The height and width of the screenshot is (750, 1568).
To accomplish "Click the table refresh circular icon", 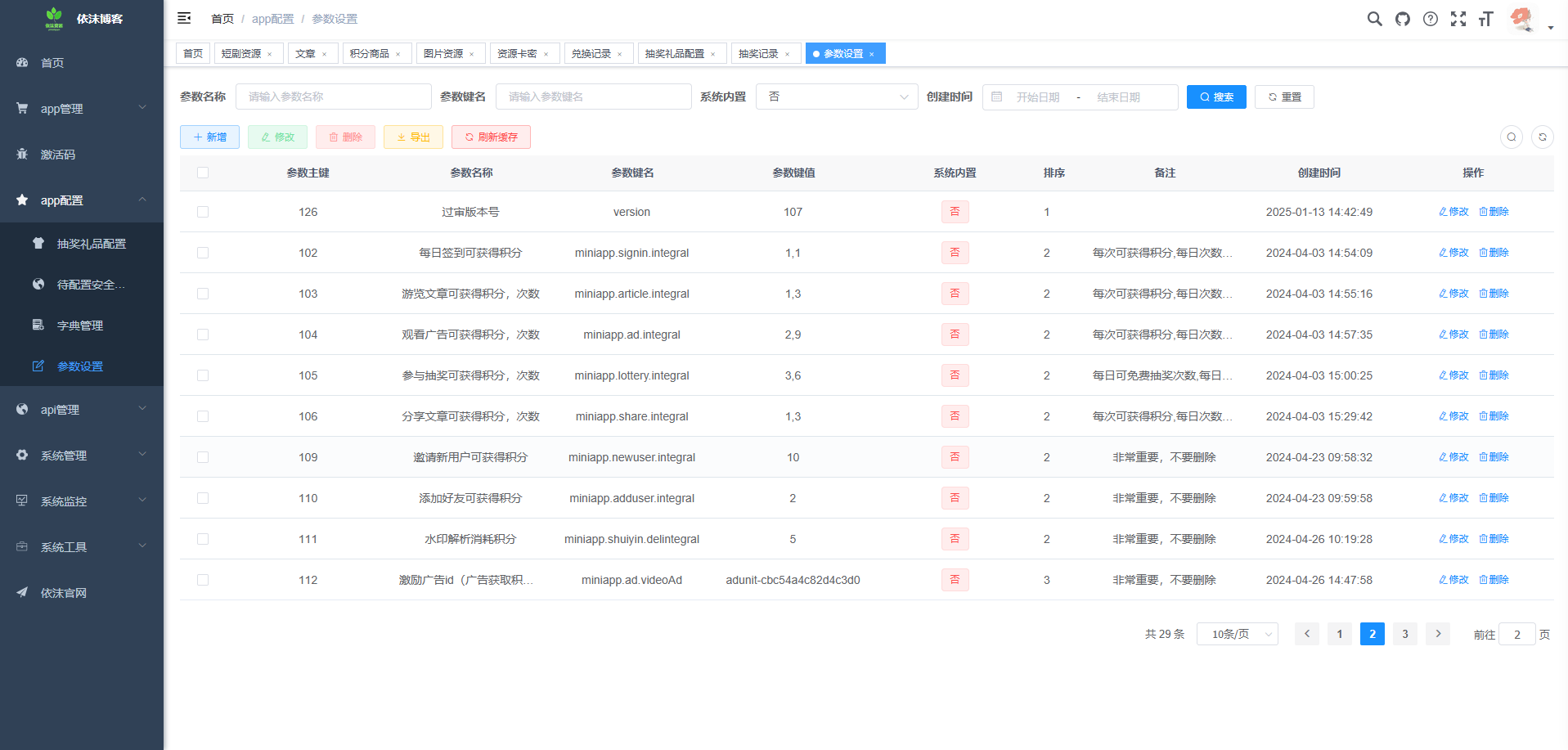I will pyautogui.click(x=1542, y=137).
